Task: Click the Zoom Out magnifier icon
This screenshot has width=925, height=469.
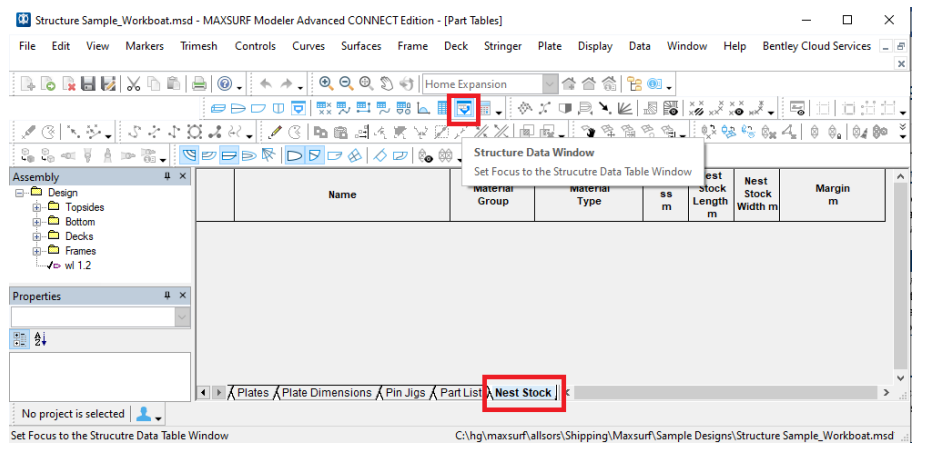Action: coord(346,84)
